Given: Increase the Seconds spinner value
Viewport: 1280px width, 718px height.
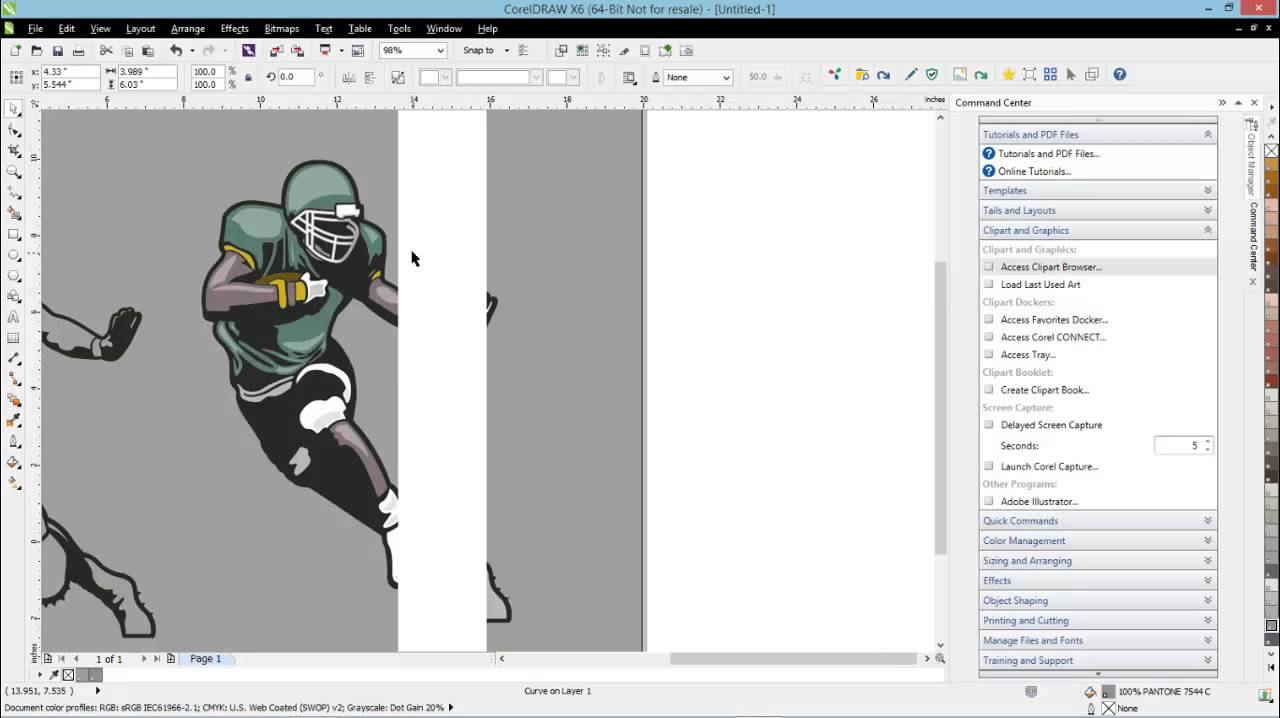Looking at the screenshot, I should 1207,441.
